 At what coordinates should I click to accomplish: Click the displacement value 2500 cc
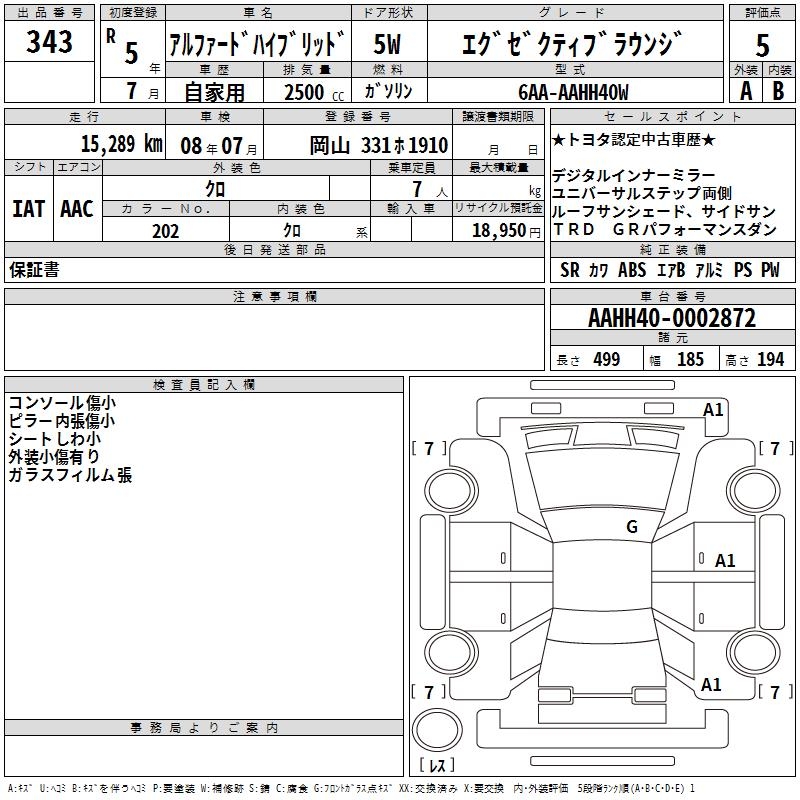(314, 92)
